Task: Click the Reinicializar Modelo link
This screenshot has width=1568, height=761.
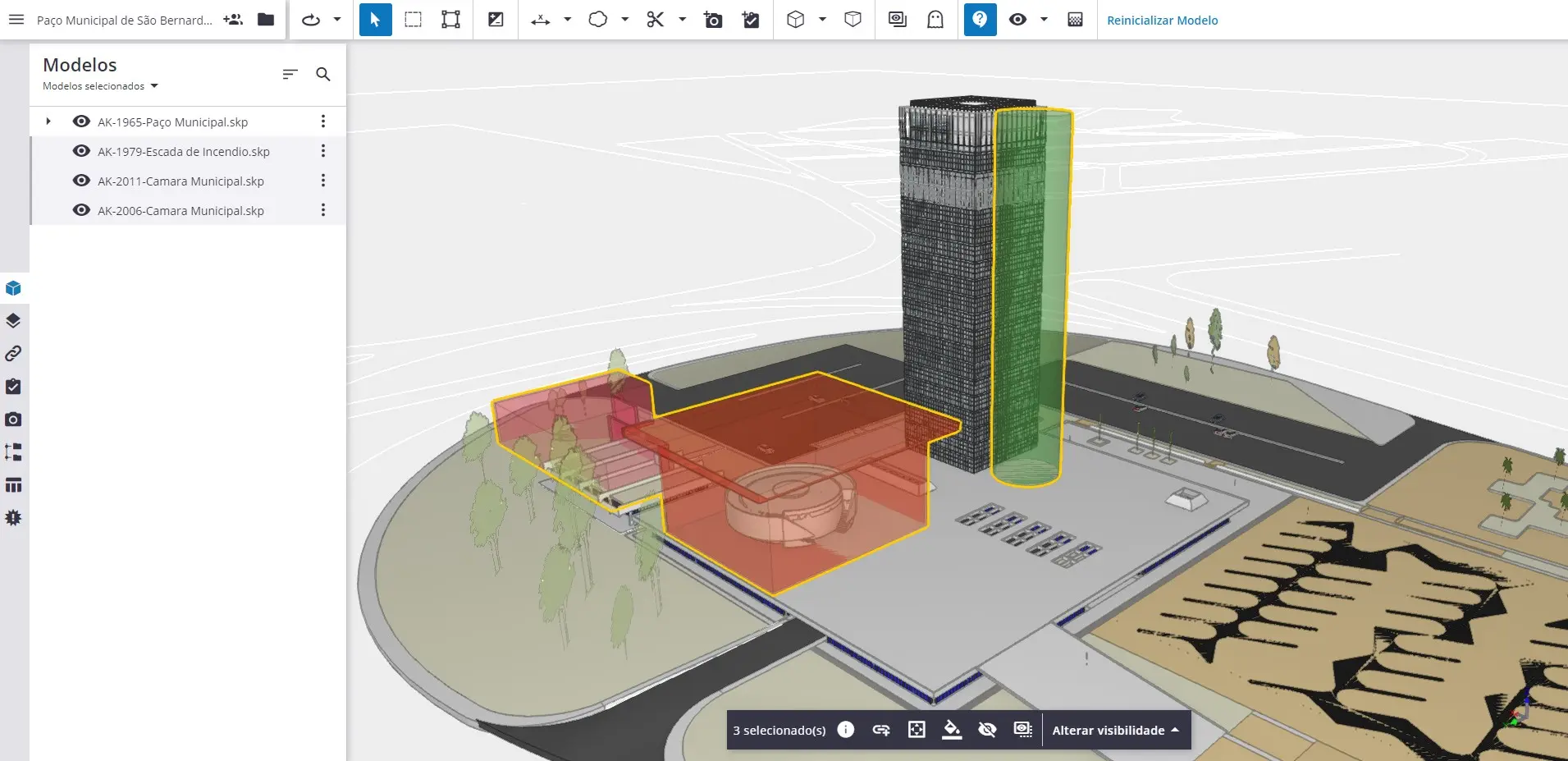Action: click(x=1162, y=21)
